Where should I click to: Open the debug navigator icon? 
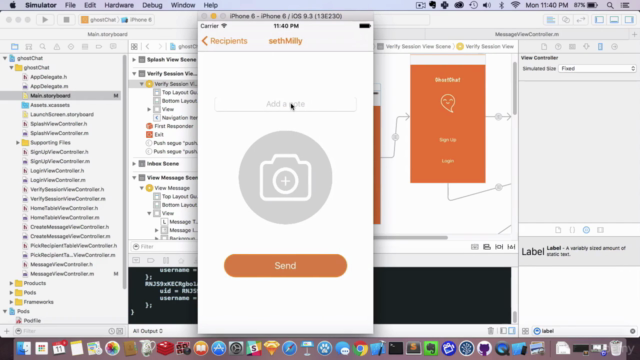pos(85,47)
